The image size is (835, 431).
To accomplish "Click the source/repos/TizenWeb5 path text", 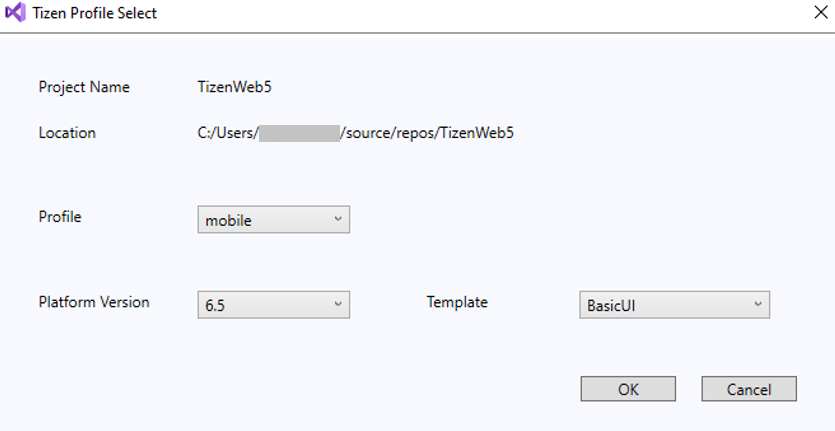I will pos(428,133).
